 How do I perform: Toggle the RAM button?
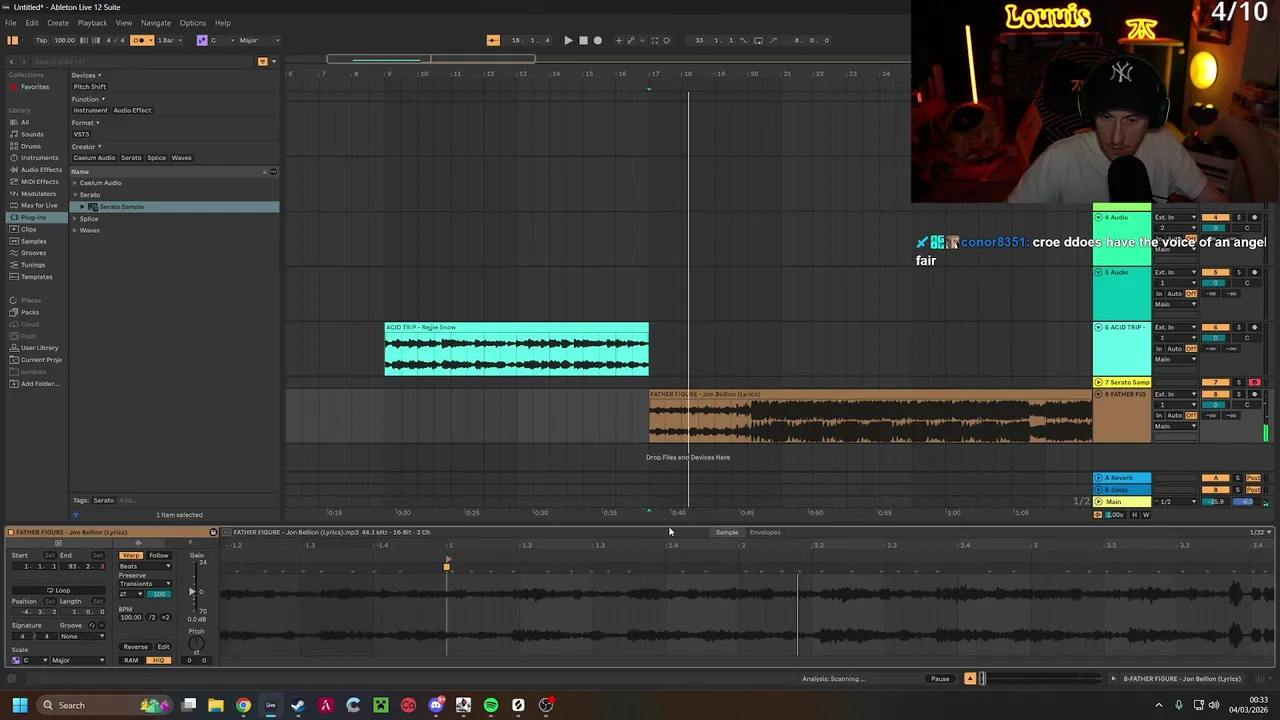131,661
